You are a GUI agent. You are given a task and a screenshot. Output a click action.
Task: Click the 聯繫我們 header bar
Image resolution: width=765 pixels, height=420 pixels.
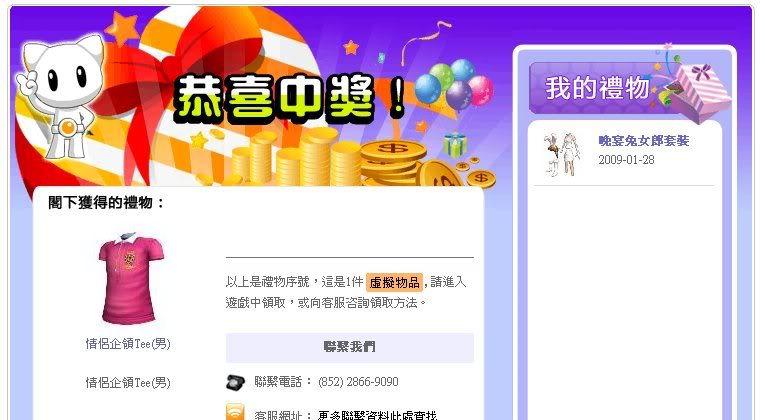(349, 347)
